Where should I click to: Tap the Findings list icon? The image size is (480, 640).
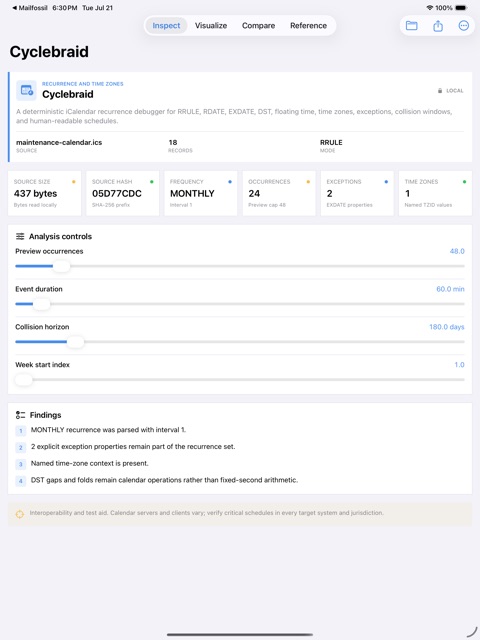click(20, 415)
